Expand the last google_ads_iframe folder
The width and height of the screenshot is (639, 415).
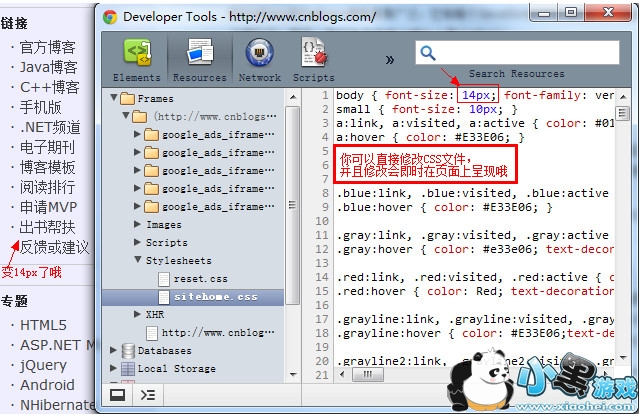(137, 206)
